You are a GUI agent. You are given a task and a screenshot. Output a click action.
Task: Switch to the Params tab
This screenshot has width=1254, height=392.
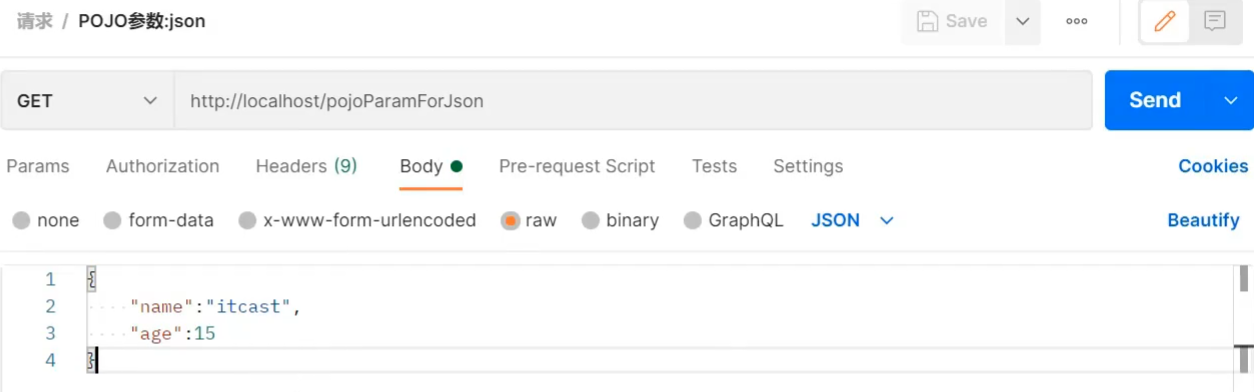pyautogui.click(x=38, y=166)
